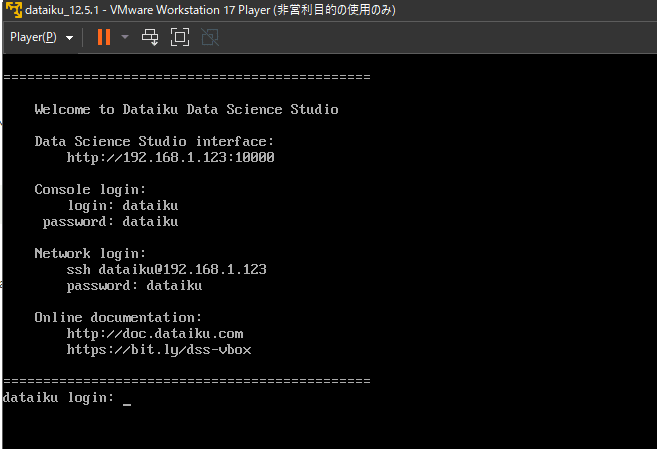This screenshot has height=449, width=657.
Task: Click the greyed-out Unity mode icon
Action: [210, 37]
